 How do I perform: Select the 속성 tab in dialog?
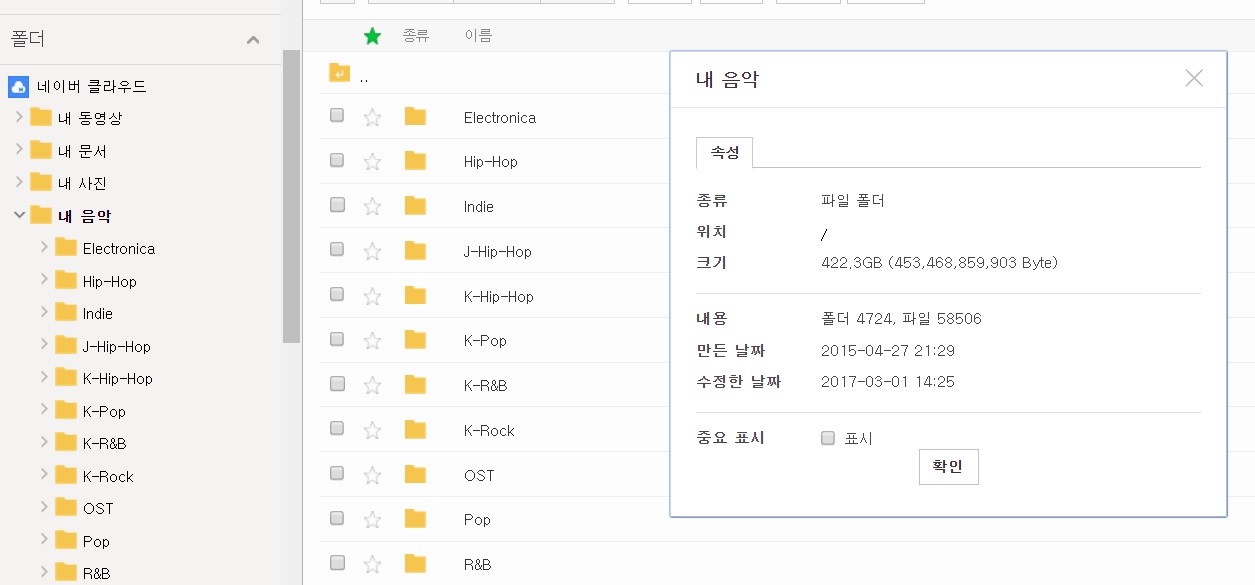pos(724,153)
